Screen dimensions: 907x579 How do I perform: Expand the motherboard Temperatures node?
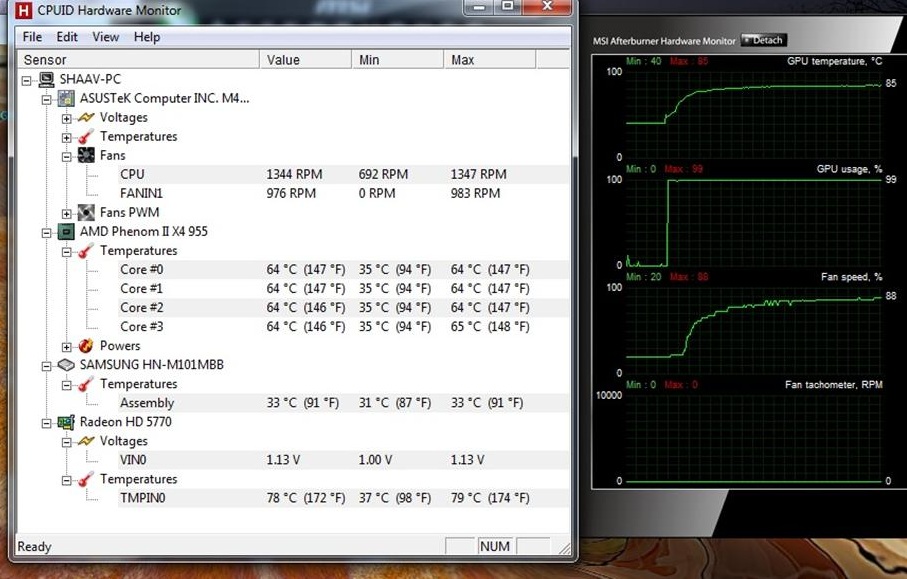tap(66, 138)
